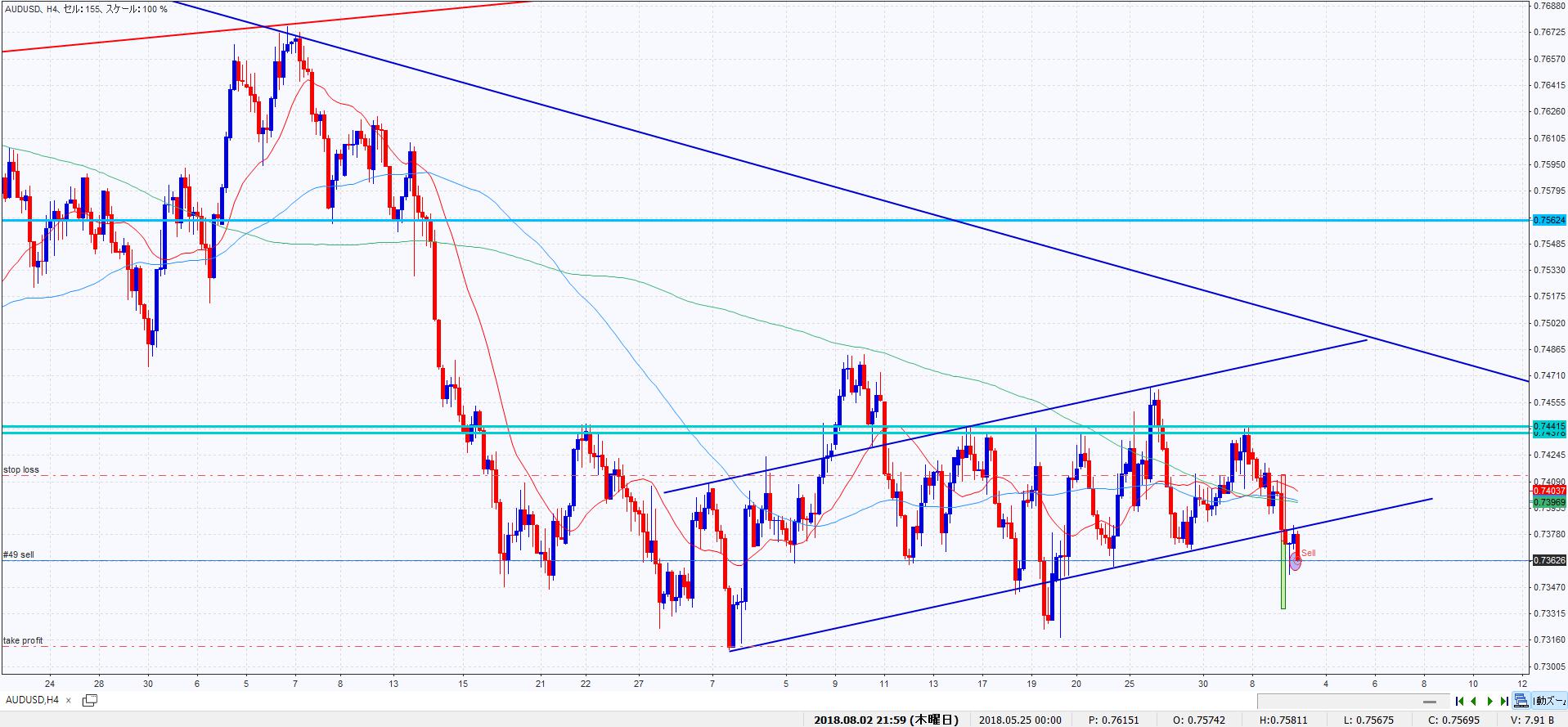Toggle the auto zoom button

[x=1548, y=701]
